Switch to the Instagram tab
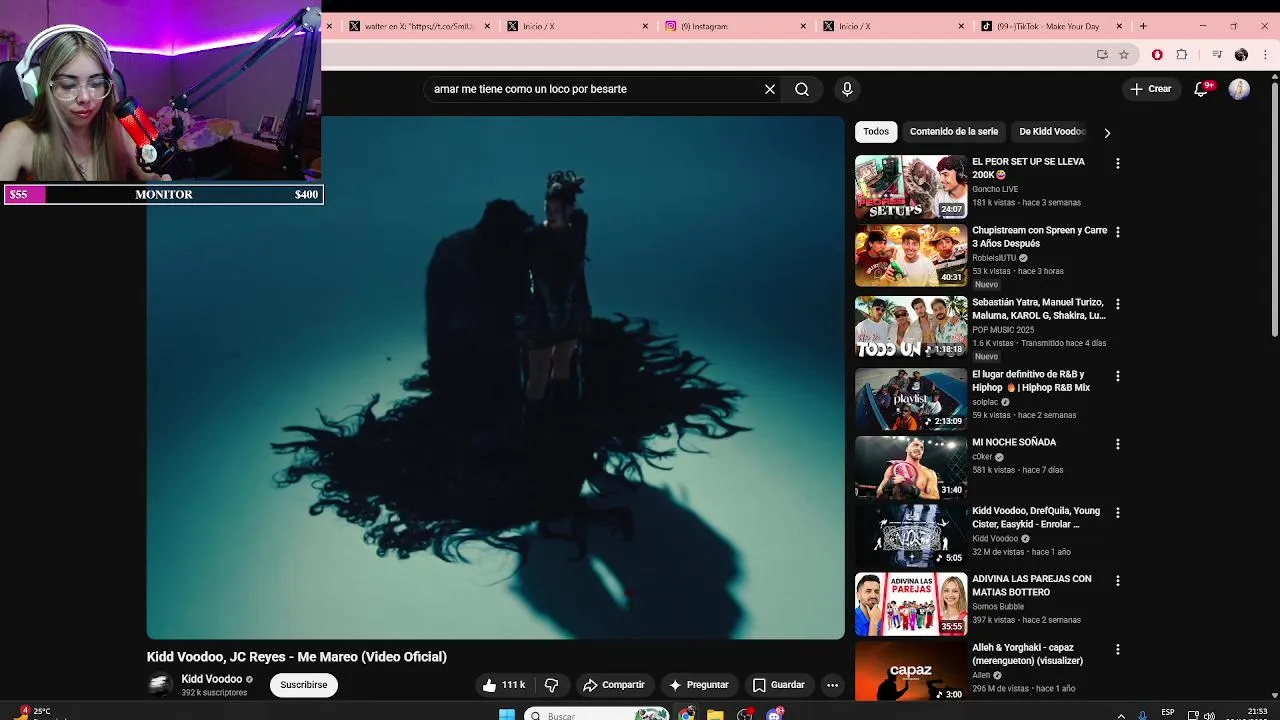Image resolution: width=1280 pixels, height=720 pixels. pos(734,26)
